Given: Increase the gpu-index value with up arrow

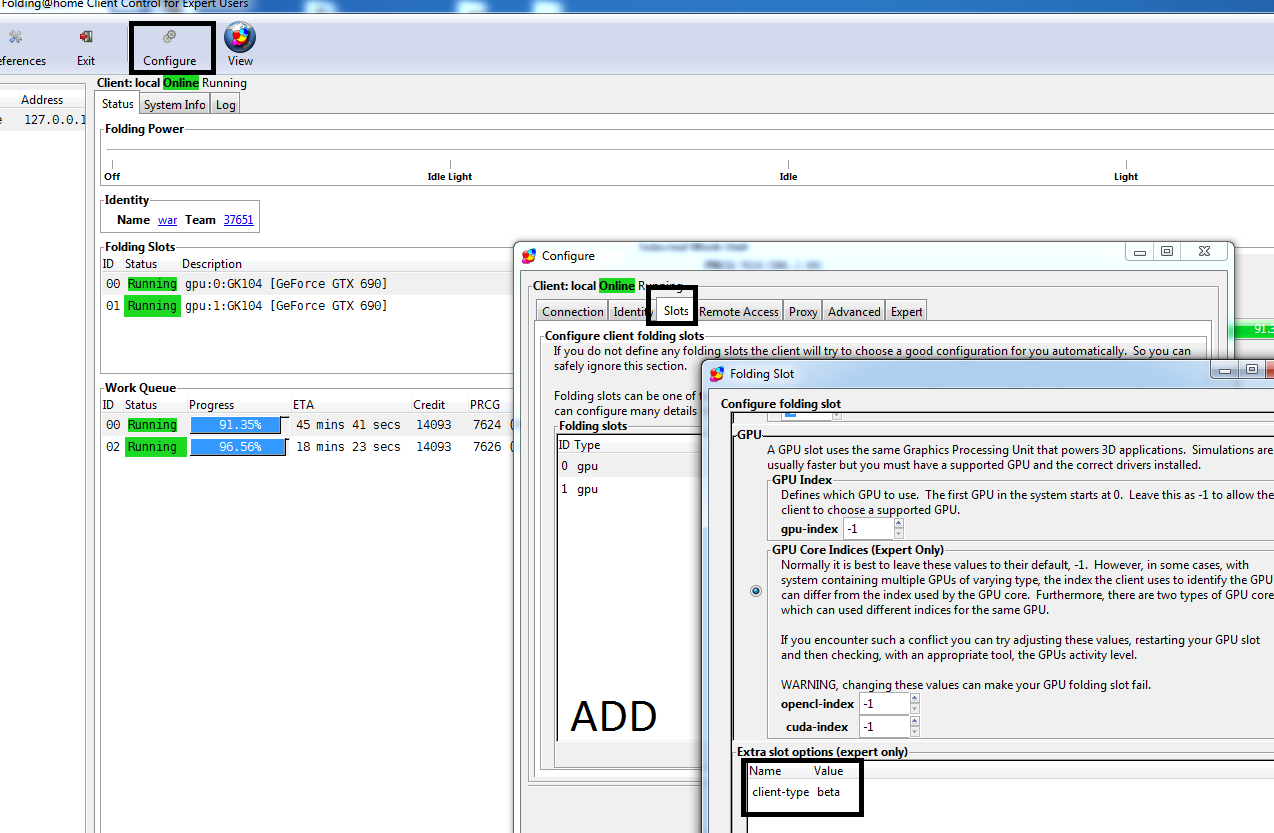Looking at the screenshot, I should 898,522.
